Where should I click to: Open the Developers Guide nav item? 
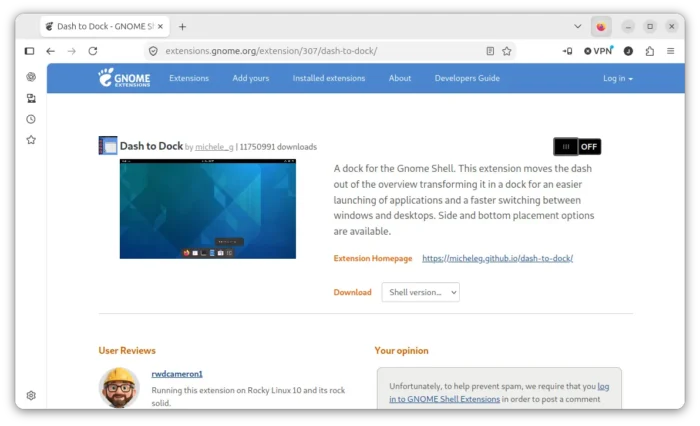467,78
